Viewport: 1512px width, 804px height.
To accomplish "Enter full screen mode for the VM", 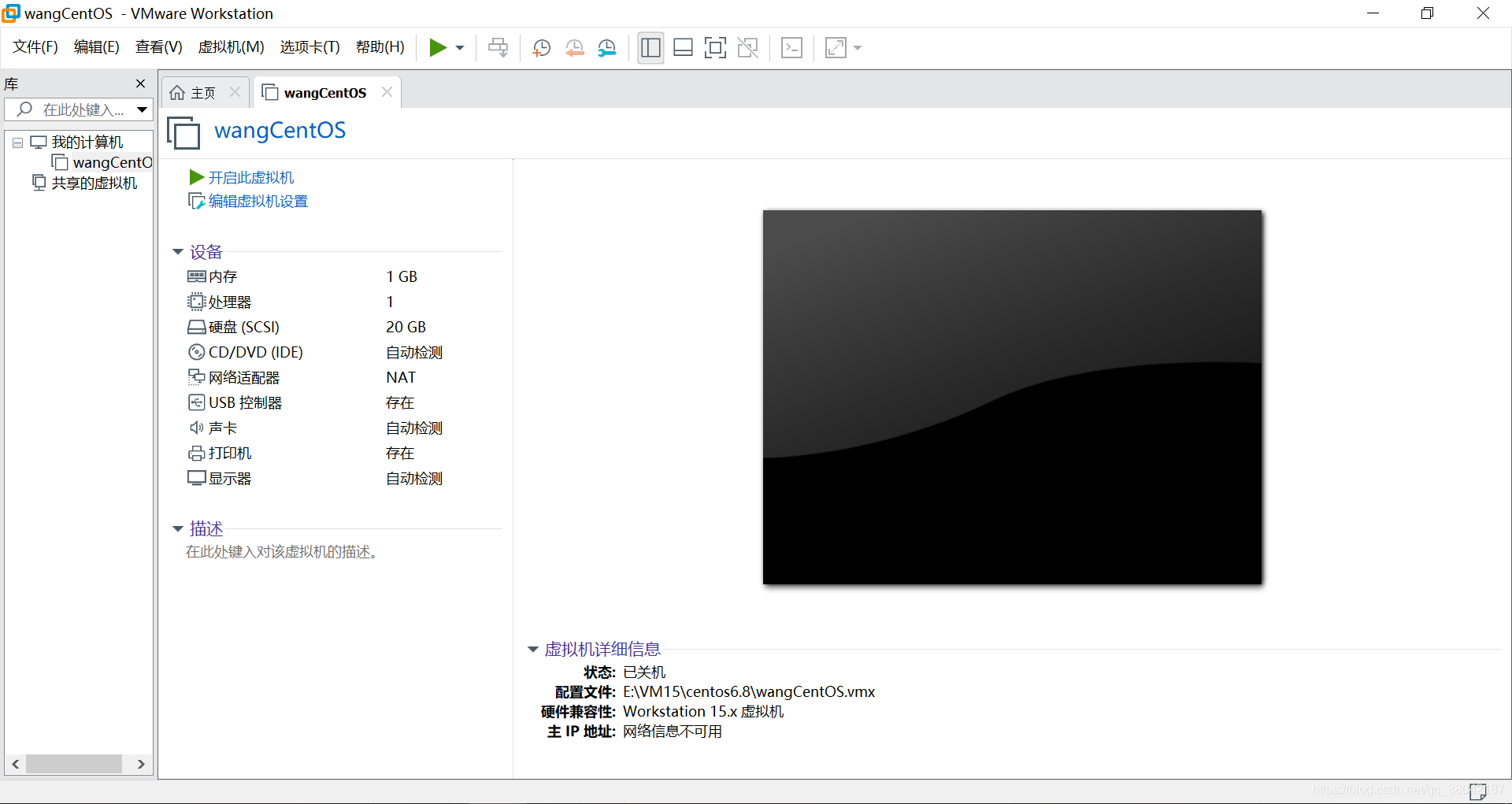I will coord(715,47).
